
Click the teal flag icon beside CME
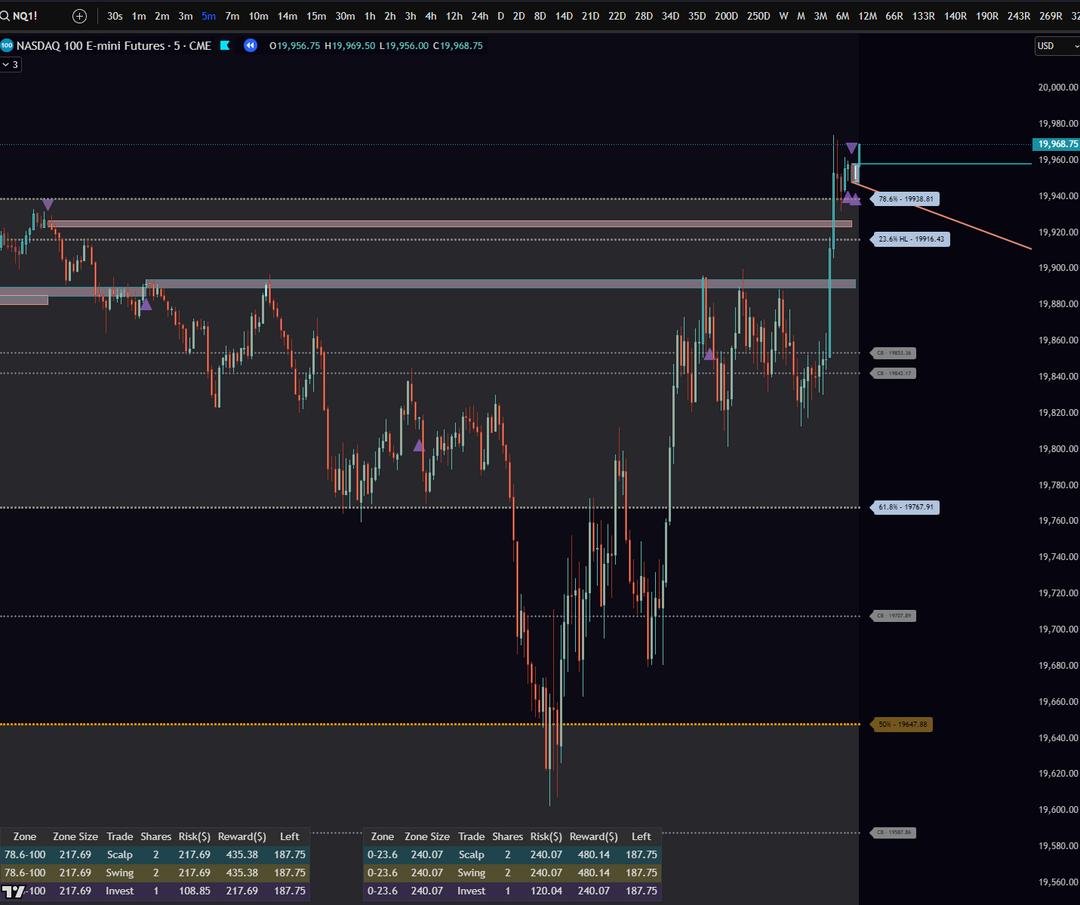(225, 45)
